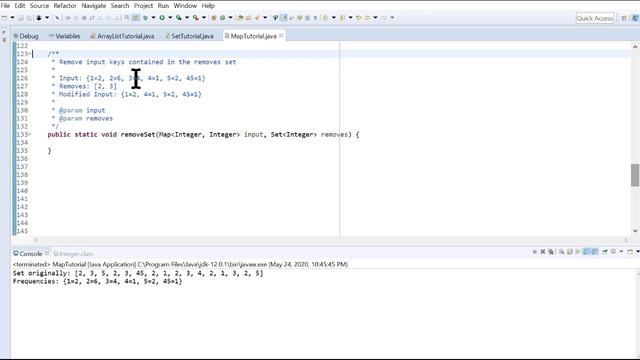Screen dimensions: 640x360
Task: Expand the Forward navigation history dropdown
Action: (x=392, y=18)
